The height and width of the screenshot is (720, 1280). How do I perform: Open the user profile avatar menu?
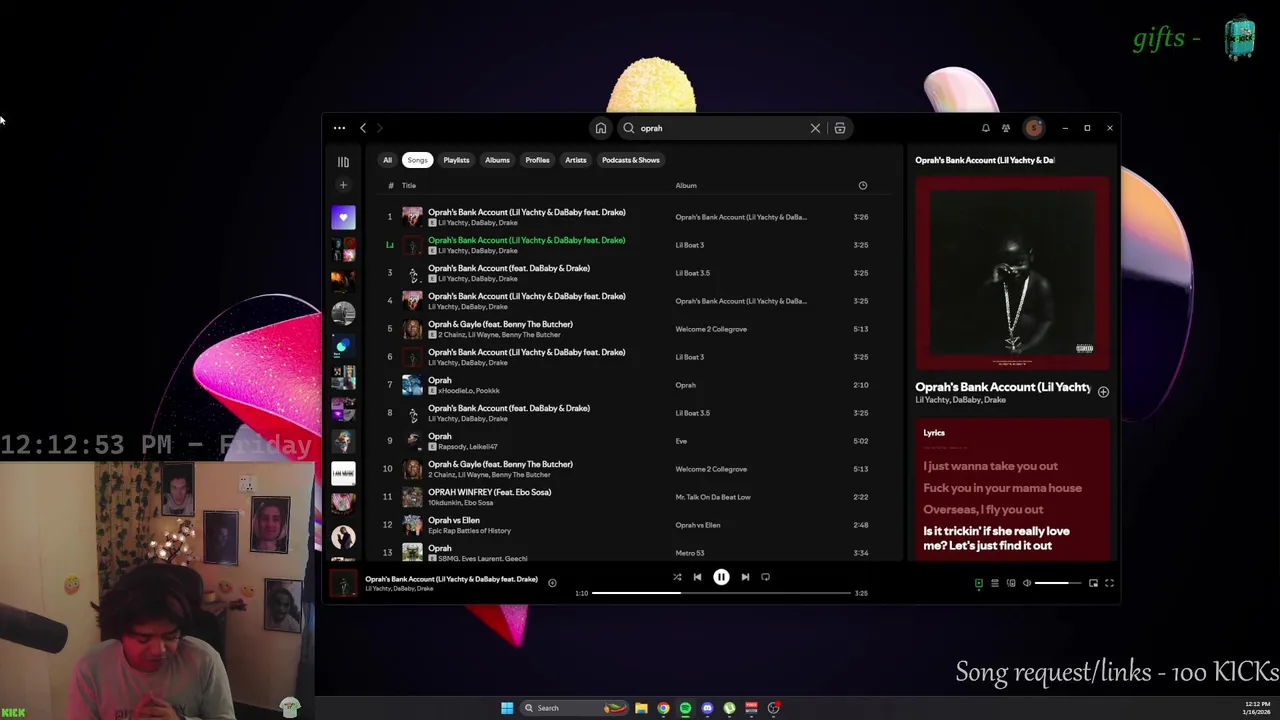point(1034,128)
